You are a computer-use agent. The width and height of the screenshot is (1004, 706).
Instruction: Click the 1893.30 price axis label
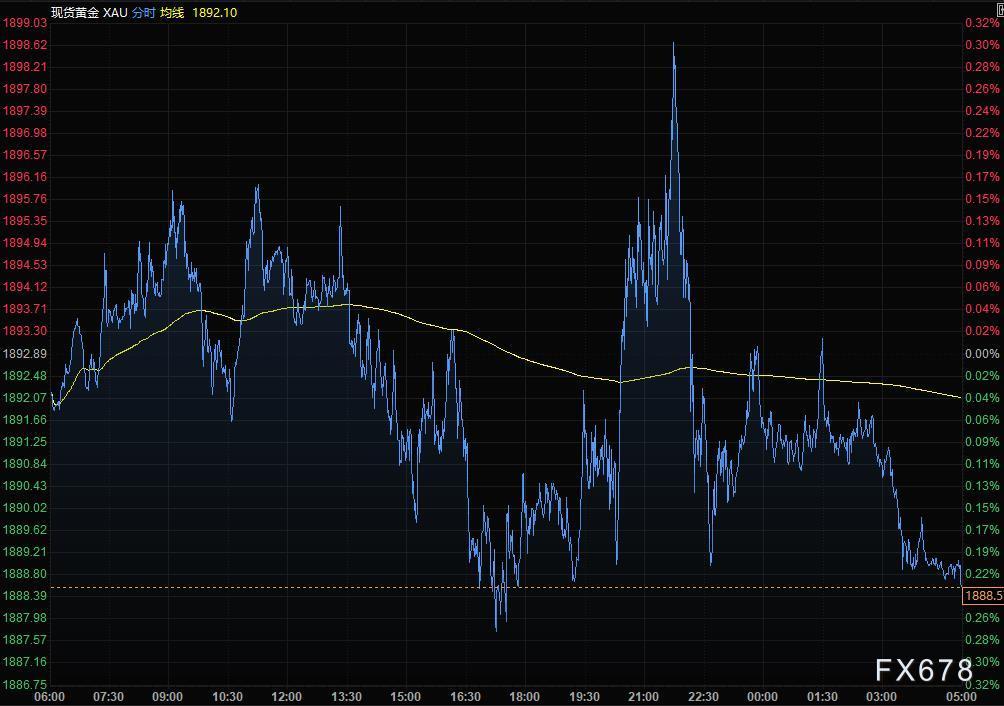[25, 331]
